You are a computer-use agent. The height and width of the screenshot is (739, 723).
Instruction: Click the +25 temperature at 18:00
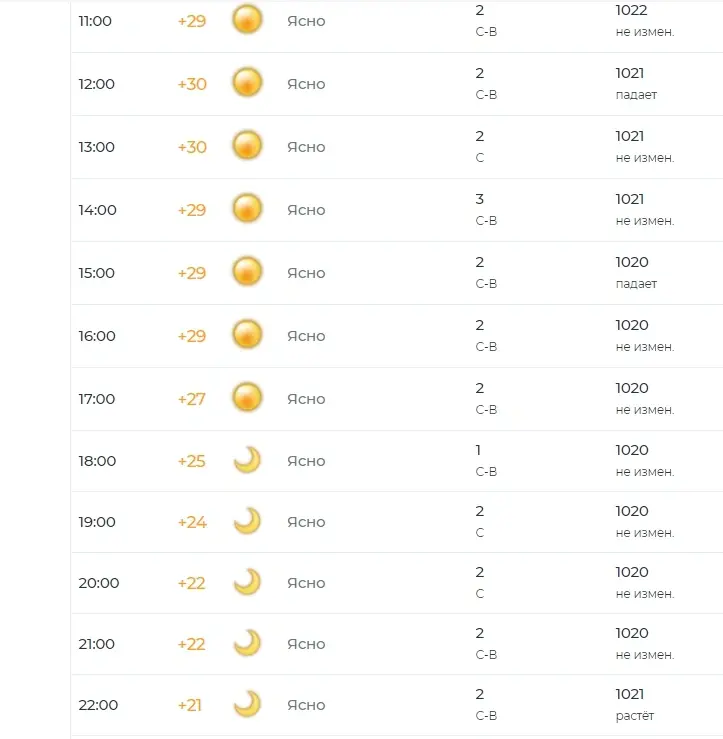tap(192, 461)
